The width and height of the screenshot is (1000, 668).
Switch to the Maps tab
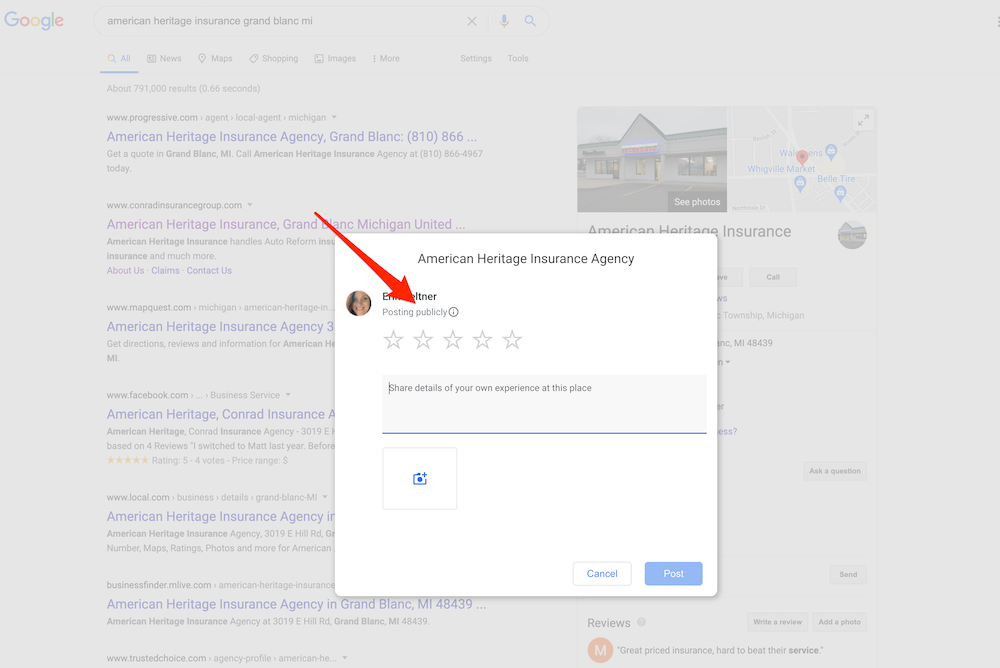pyautogui.click(x=215, y=58)
